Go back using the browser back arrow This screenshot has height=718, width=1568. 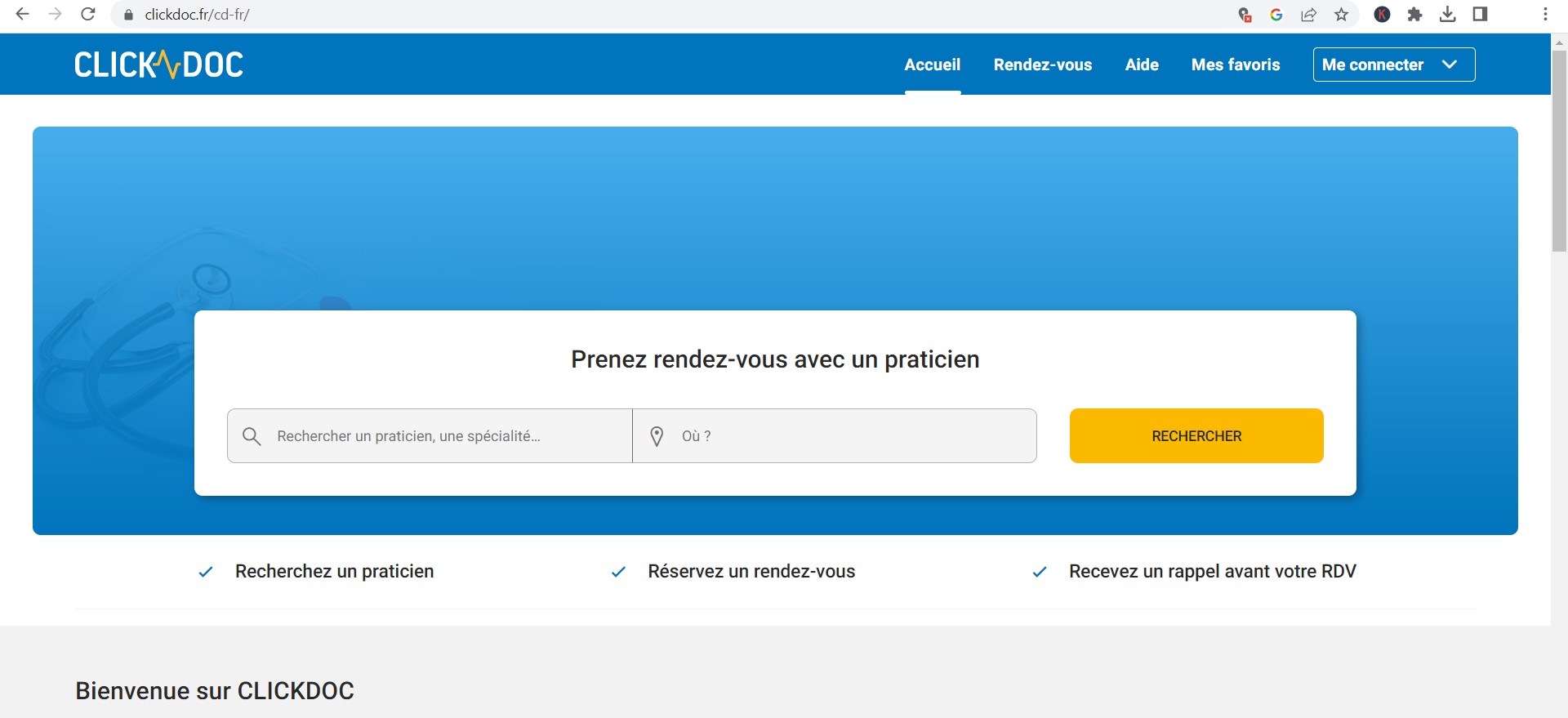pyautogui.click(x=23, y=15)
